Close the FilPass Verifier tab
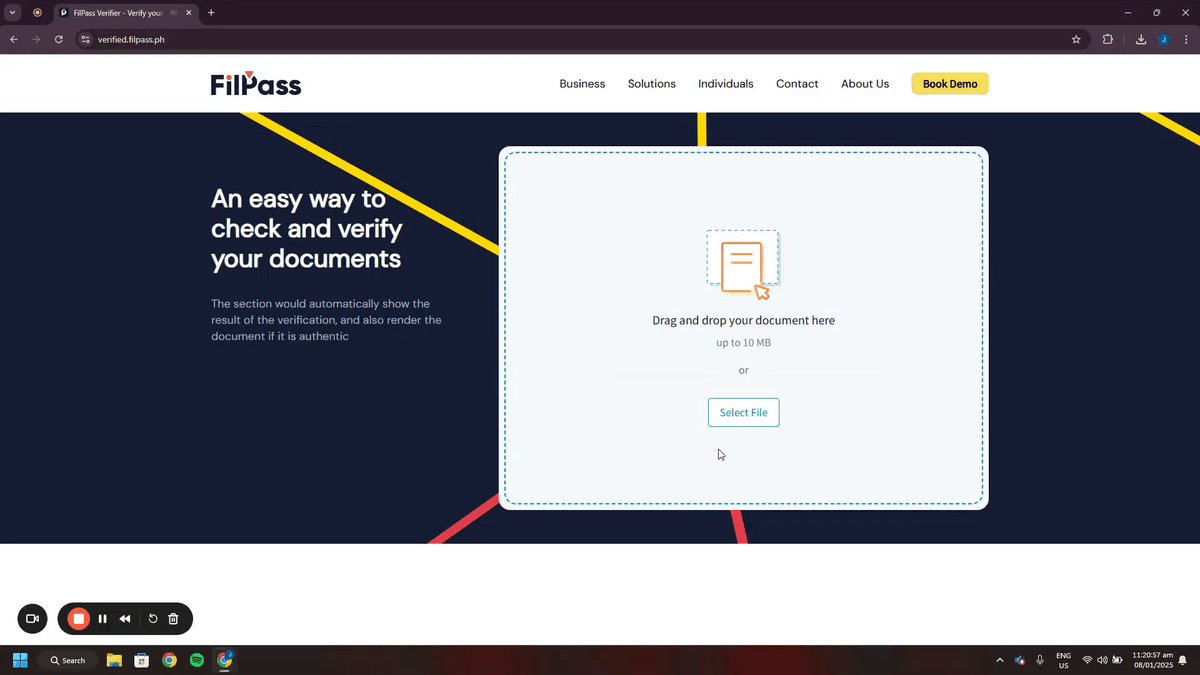This screenshot has width=1200, height=675. pos(189,13)
